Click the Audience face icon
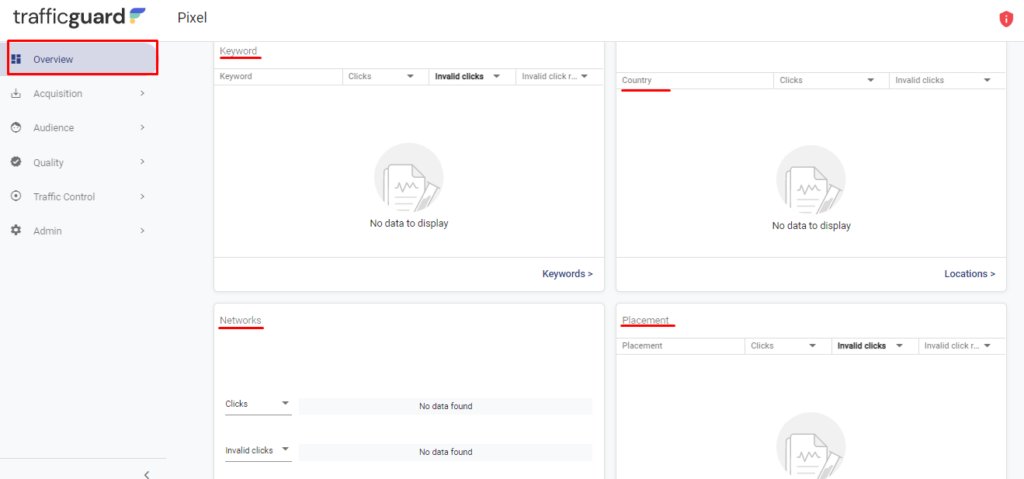This screenshot has width=1024, height=479. 16,127
